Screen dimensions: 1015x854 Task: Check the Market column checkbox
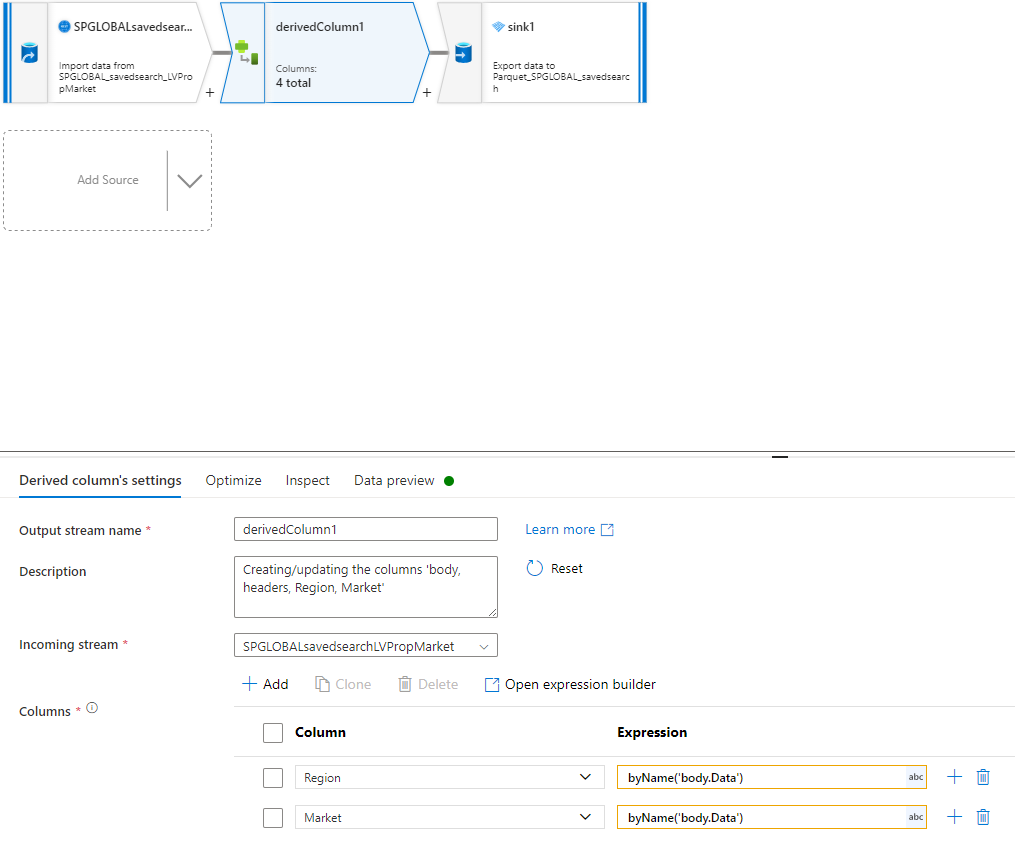coord(273,818)
